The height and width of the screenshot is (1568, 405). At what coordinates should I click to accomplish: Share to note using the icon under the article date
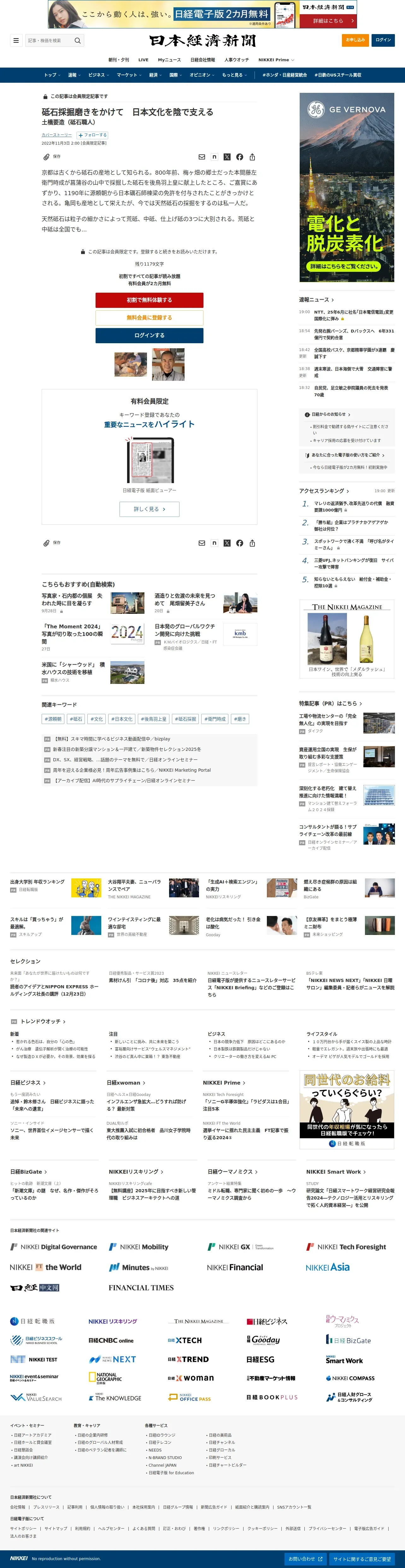(x=214, y=157)
